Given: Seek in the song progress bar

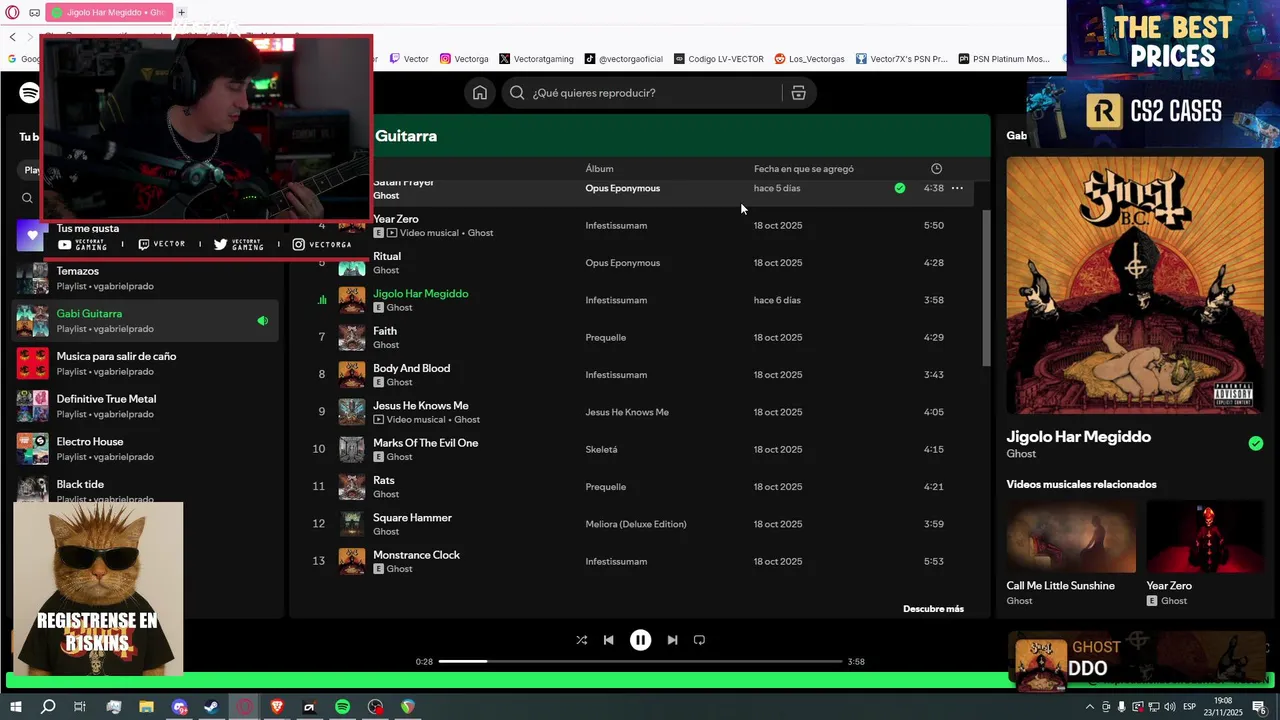Looking at the screenshot, I should (640, 661).
